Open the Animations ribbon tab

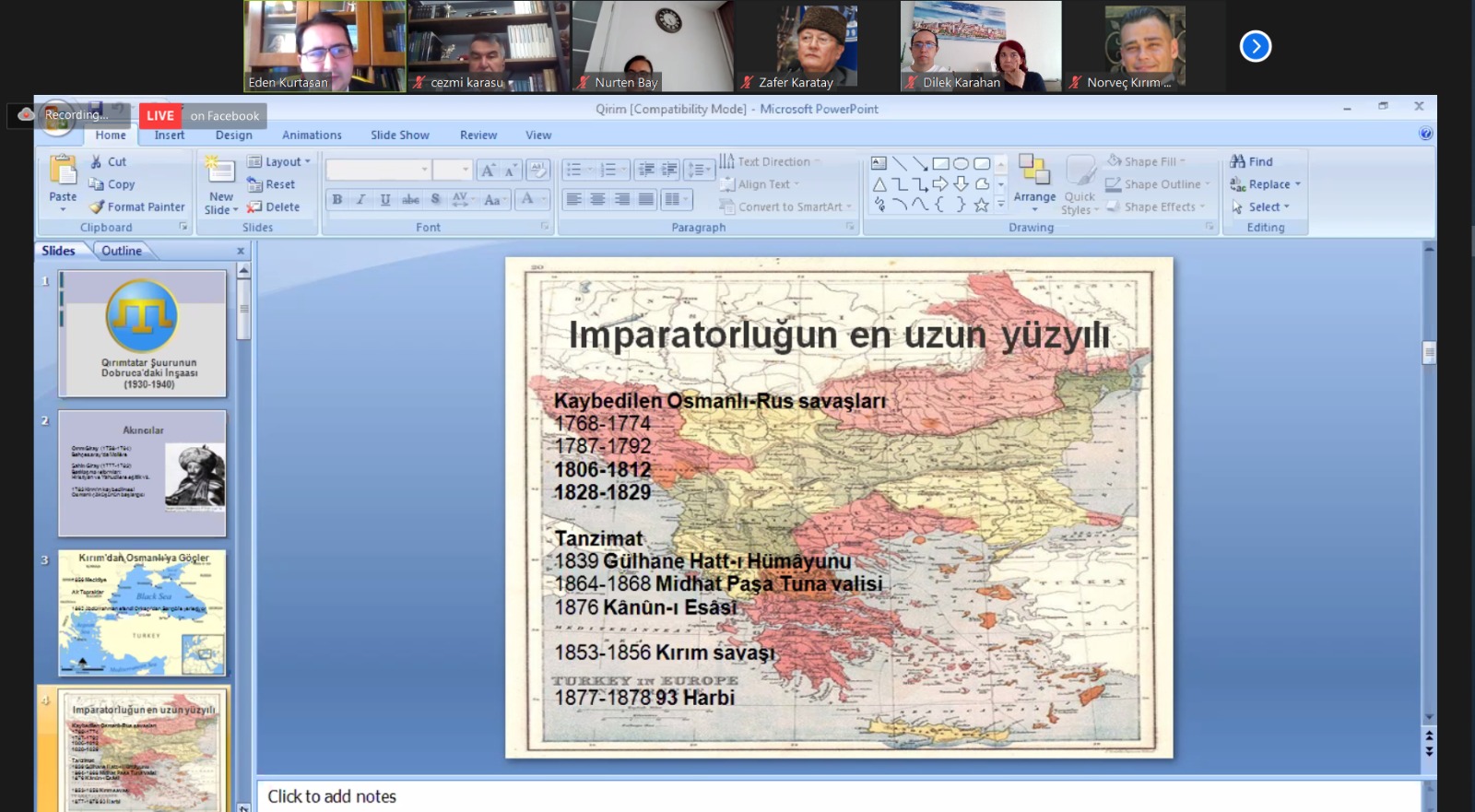tap(312, 135)
